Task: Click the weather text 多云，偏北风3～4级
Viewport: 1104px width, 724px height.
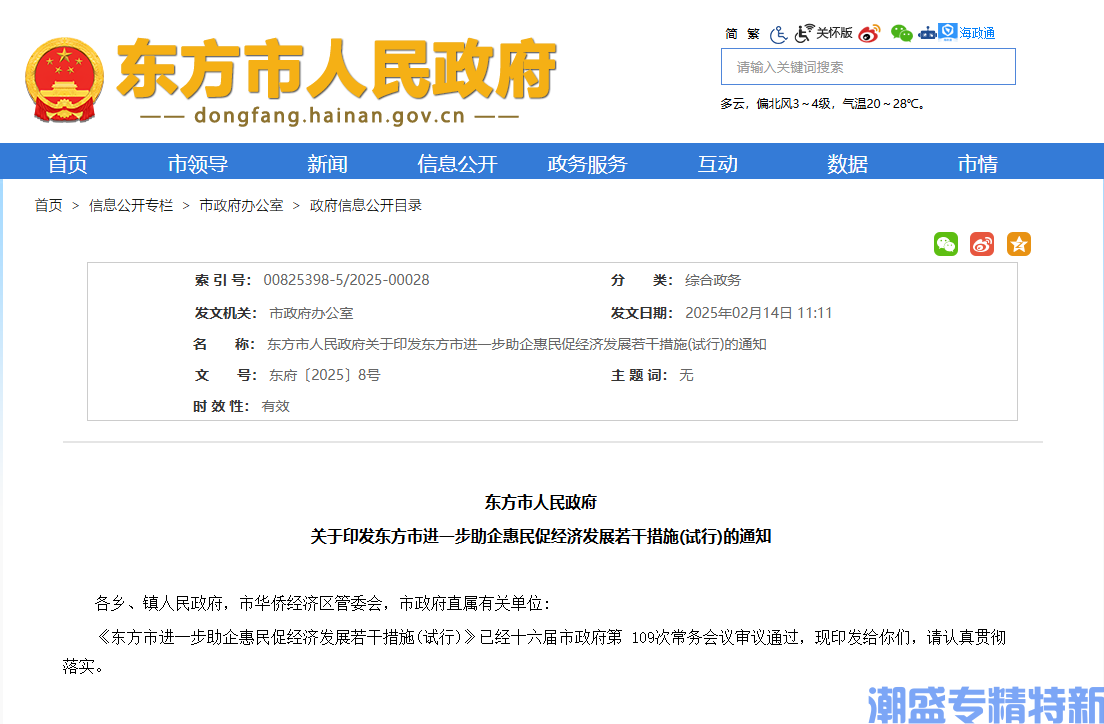Action: point(775,104)
